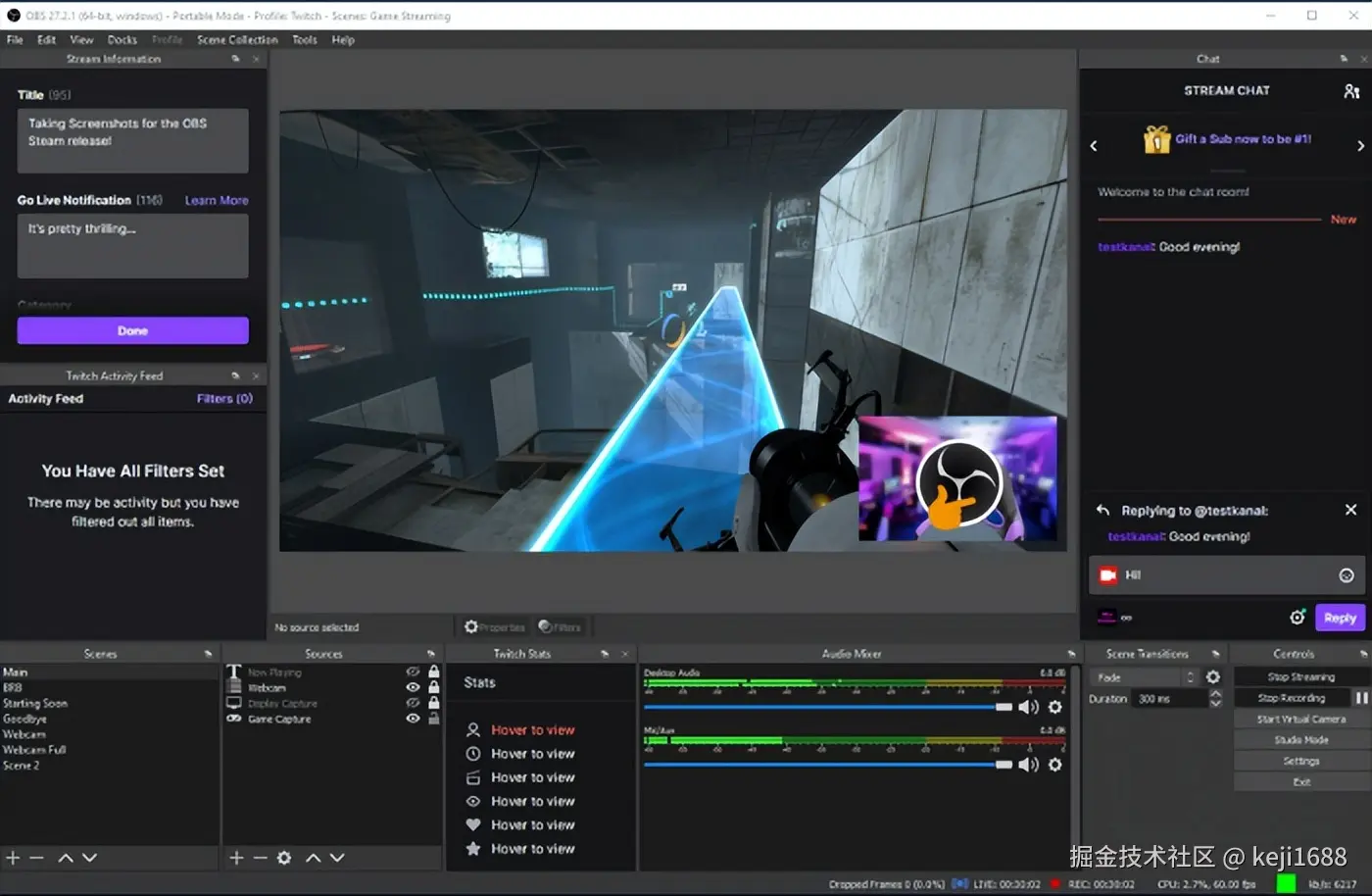
Task: Mute Desktop Audio speaker
Action: click(1028, 707)
